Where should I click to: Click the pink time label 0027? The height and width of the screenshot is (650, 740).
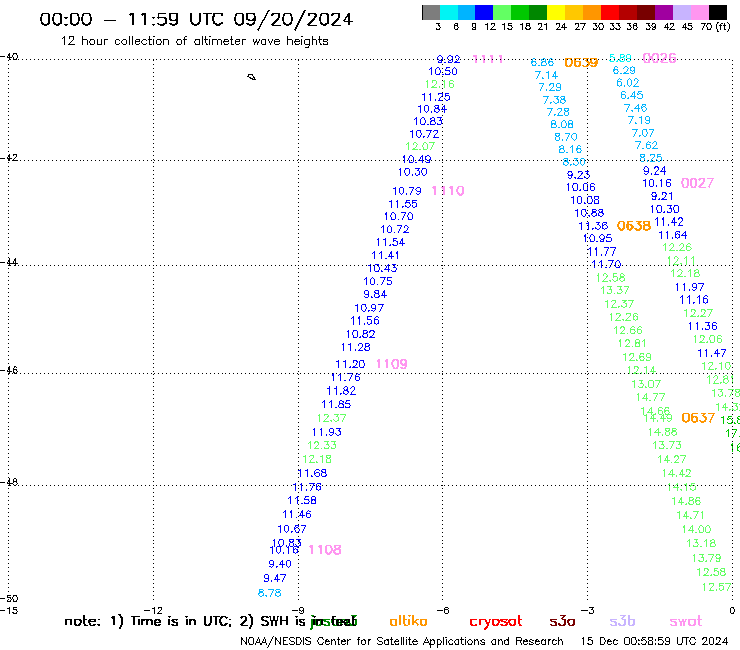(x=697, y=183)
